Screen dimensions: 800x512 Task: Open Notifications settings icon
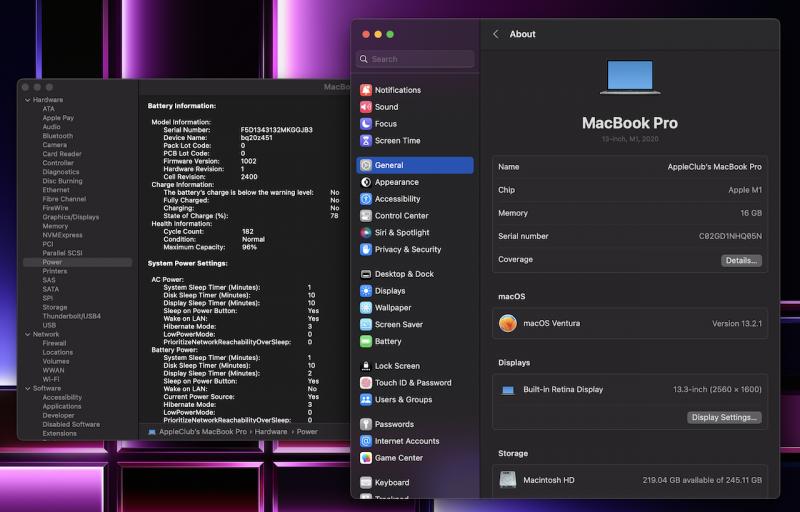[365, 90]
